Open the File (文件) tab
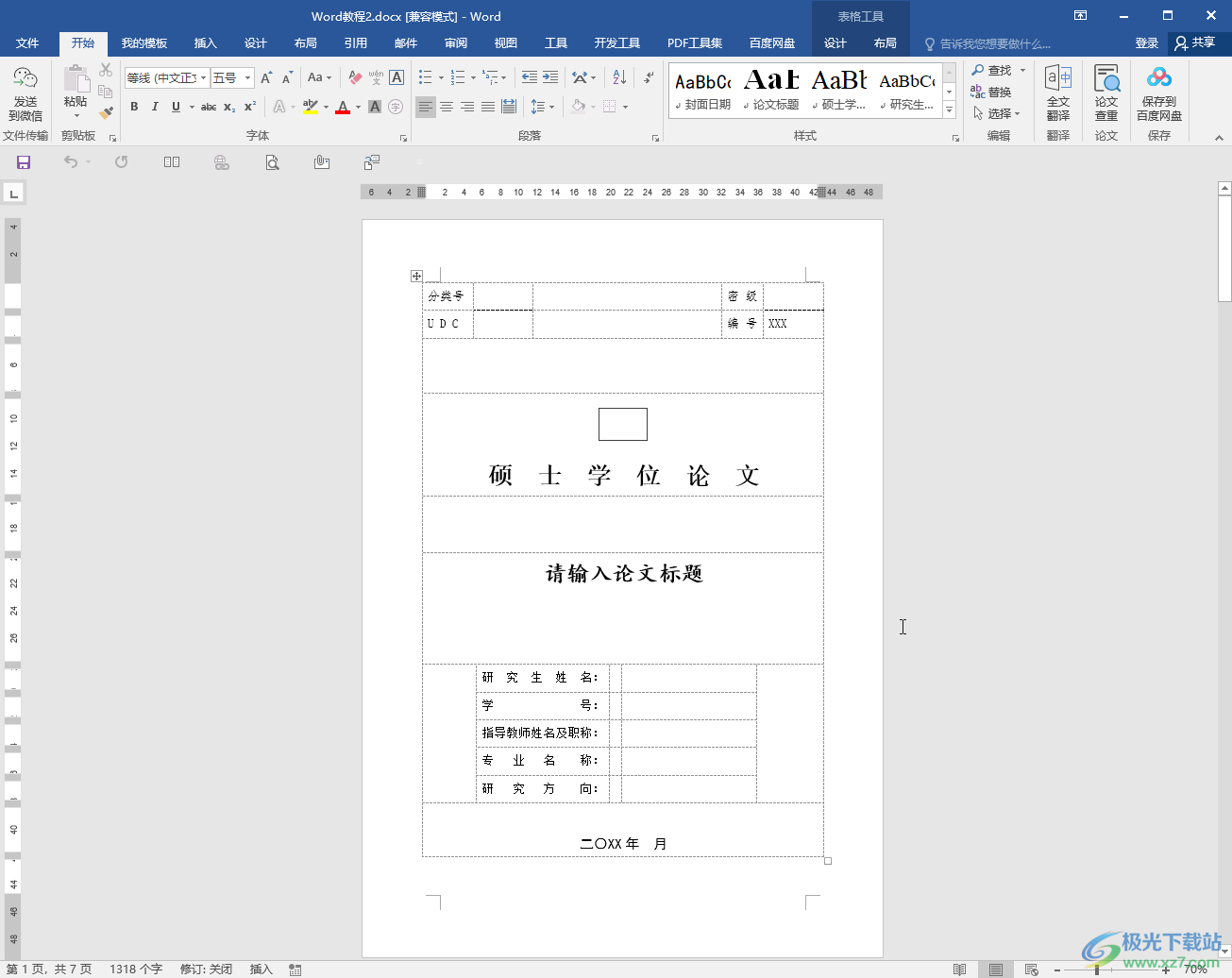1232x978 pixels. (27, 43)
